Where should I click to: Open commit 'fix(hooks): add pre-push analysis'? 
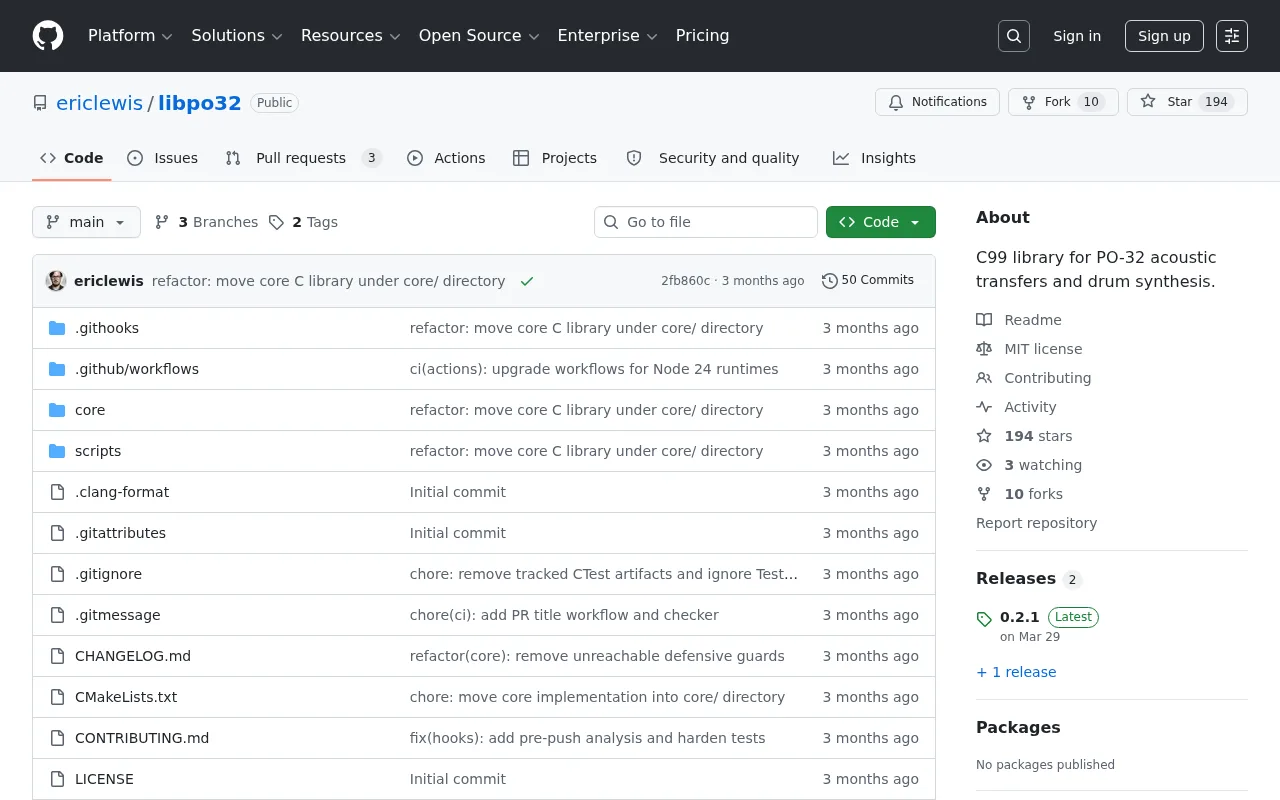(x=587, y=738)
